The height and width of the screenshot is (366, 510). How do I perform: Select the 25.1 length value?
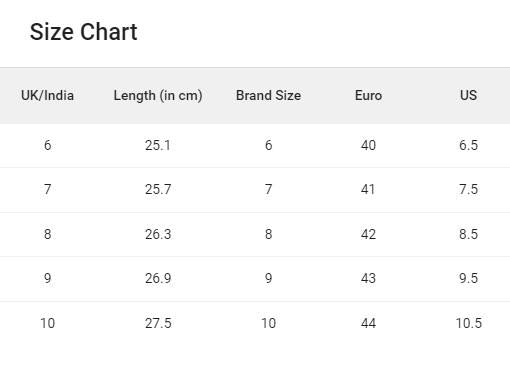[158, 145]
